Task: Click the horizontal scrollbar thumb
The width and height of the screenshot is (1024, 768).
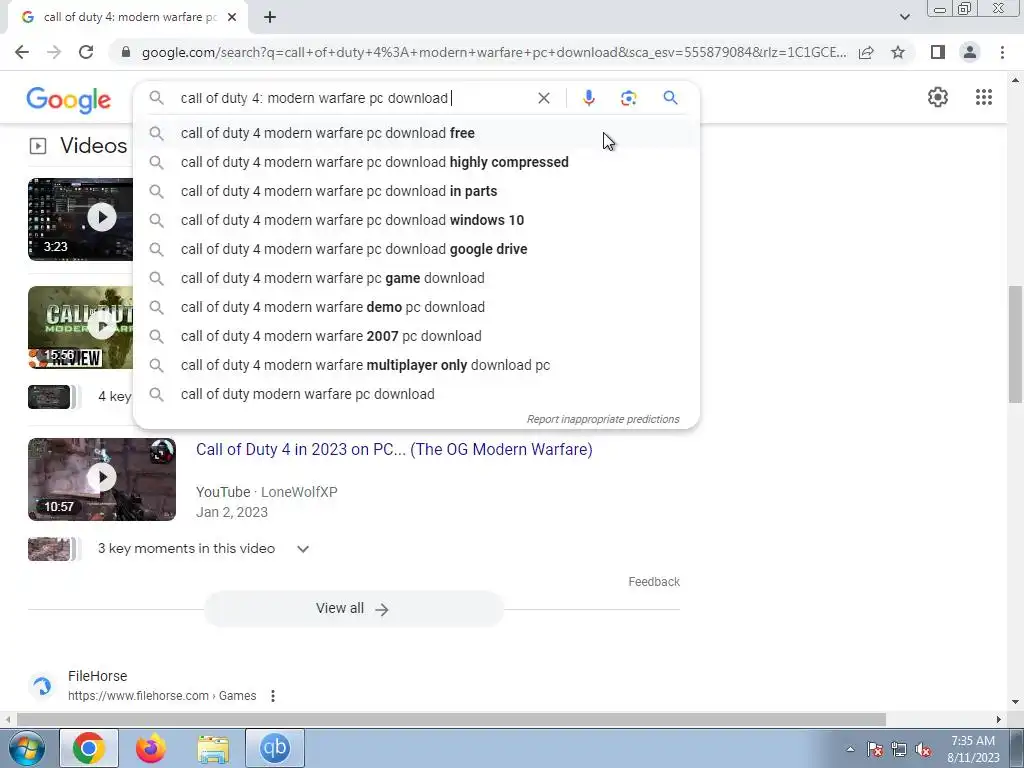Action: pyautogui.click(x=451, y=720)
